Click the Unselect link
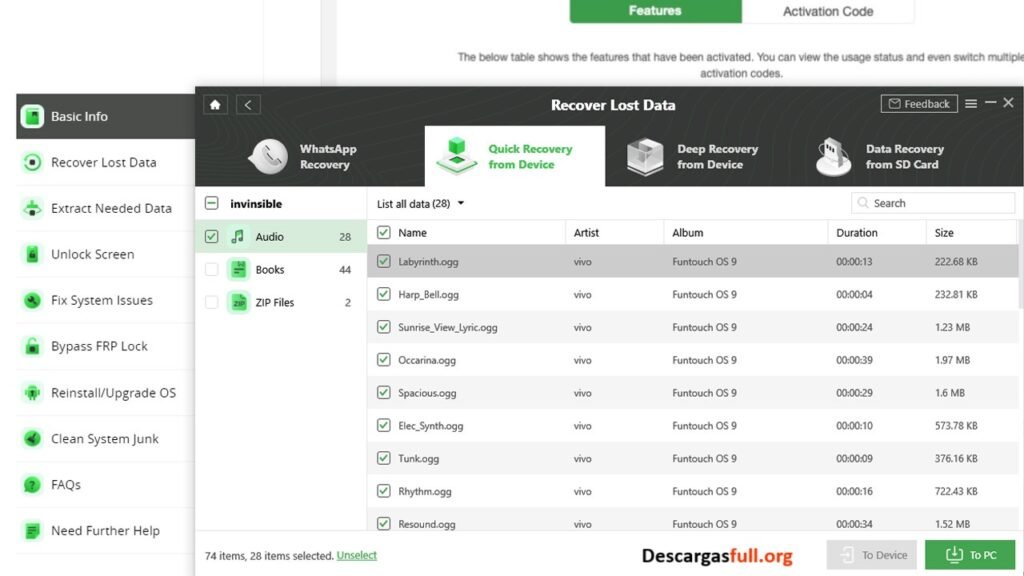Image resolution: width=1024 pixels, height=576 pixels. click(356, 555)
